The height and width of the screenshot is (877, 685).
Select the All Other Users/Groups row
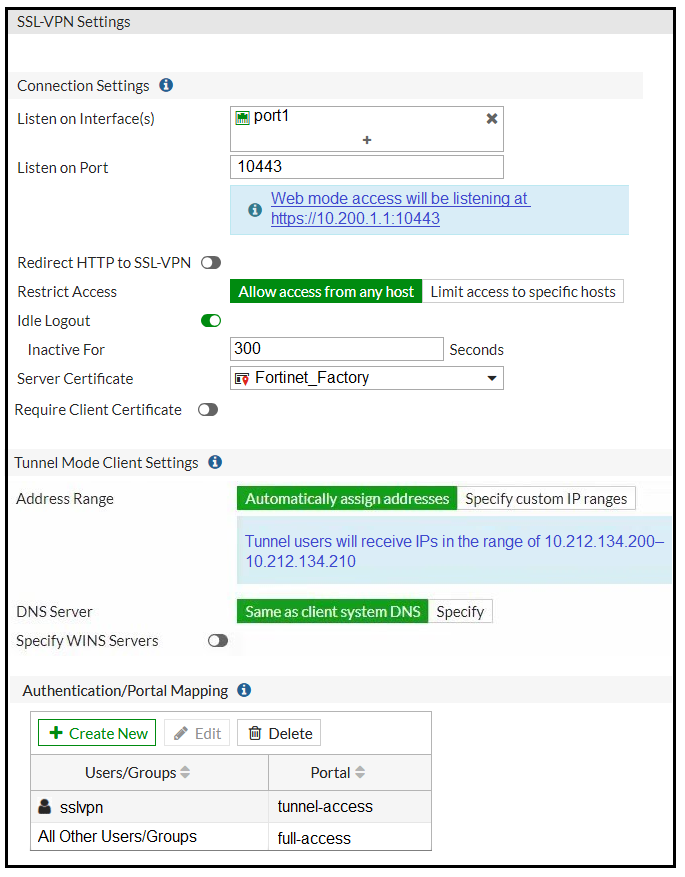(231, 836)
